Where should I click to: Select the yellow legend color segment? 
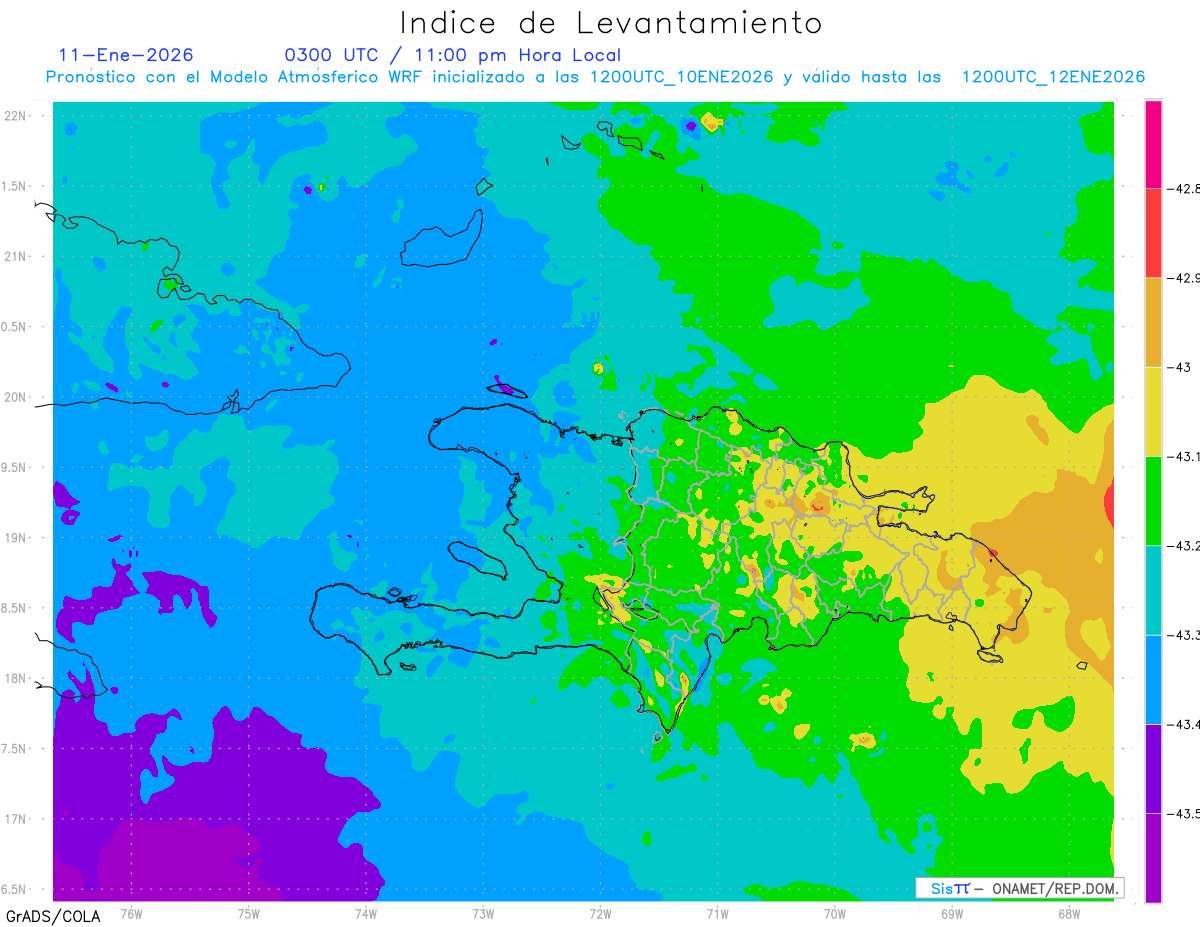coord(1153,412)
